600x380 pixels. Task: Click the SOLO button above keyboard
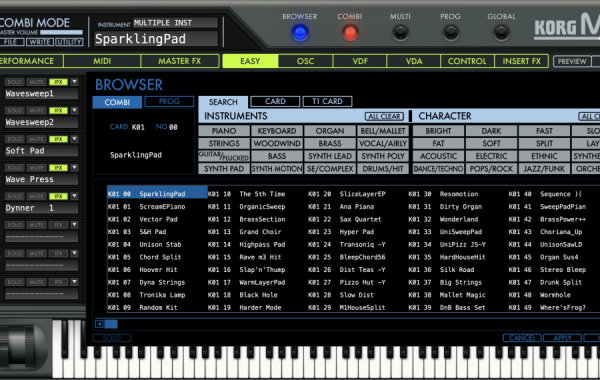pyautogui.click(x=112, y=338)
